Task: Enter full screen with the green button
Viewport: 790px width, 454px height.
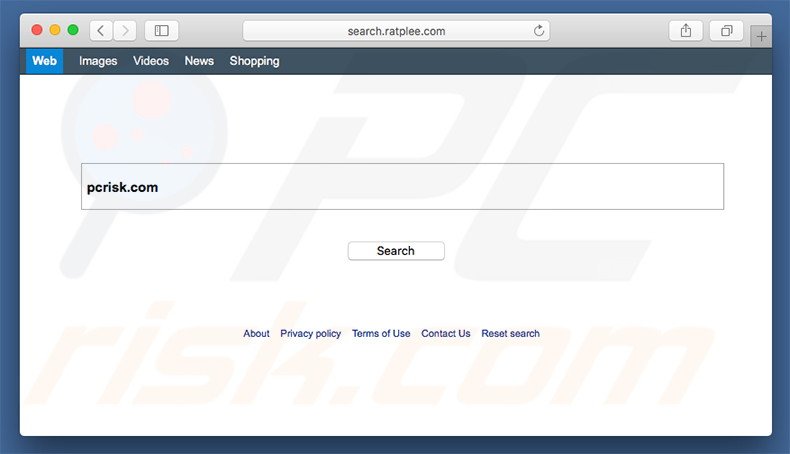Action: [x=73, y=30]
